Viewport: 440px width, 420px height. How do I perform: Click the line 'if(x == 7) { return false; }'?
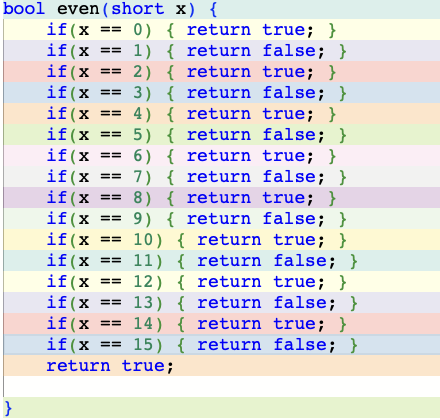221,177
